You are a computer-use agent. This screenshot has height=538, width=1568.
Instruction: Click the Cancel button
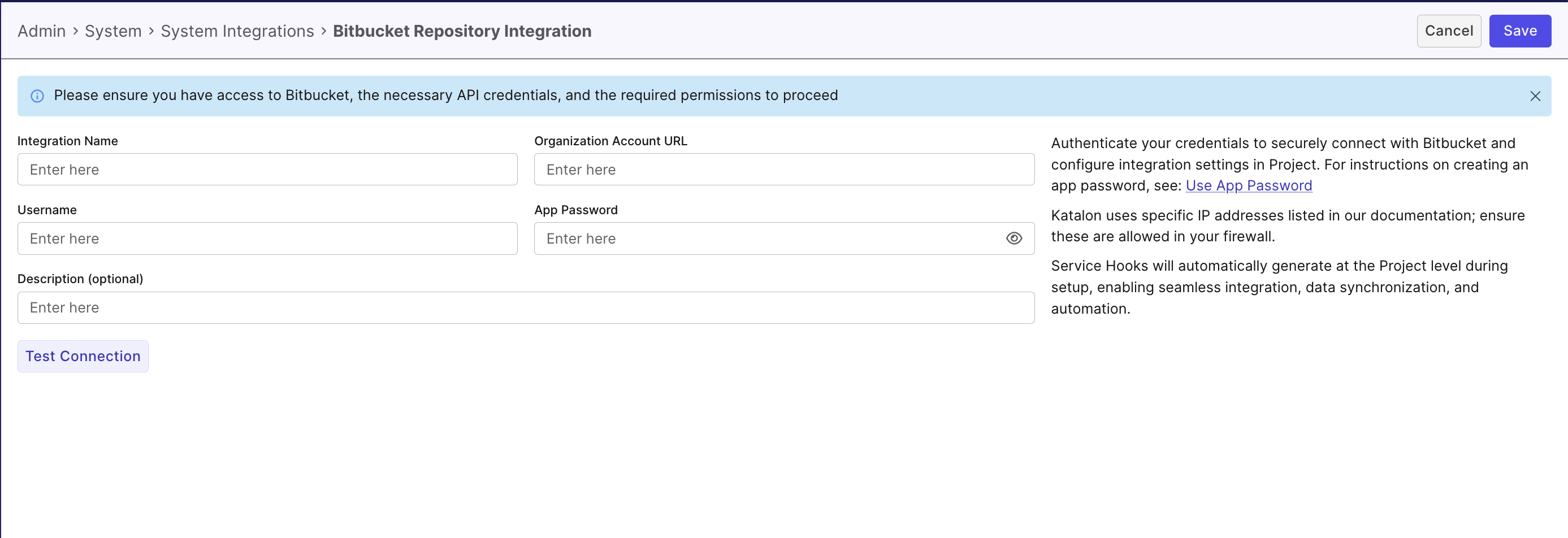(1449, 31)
